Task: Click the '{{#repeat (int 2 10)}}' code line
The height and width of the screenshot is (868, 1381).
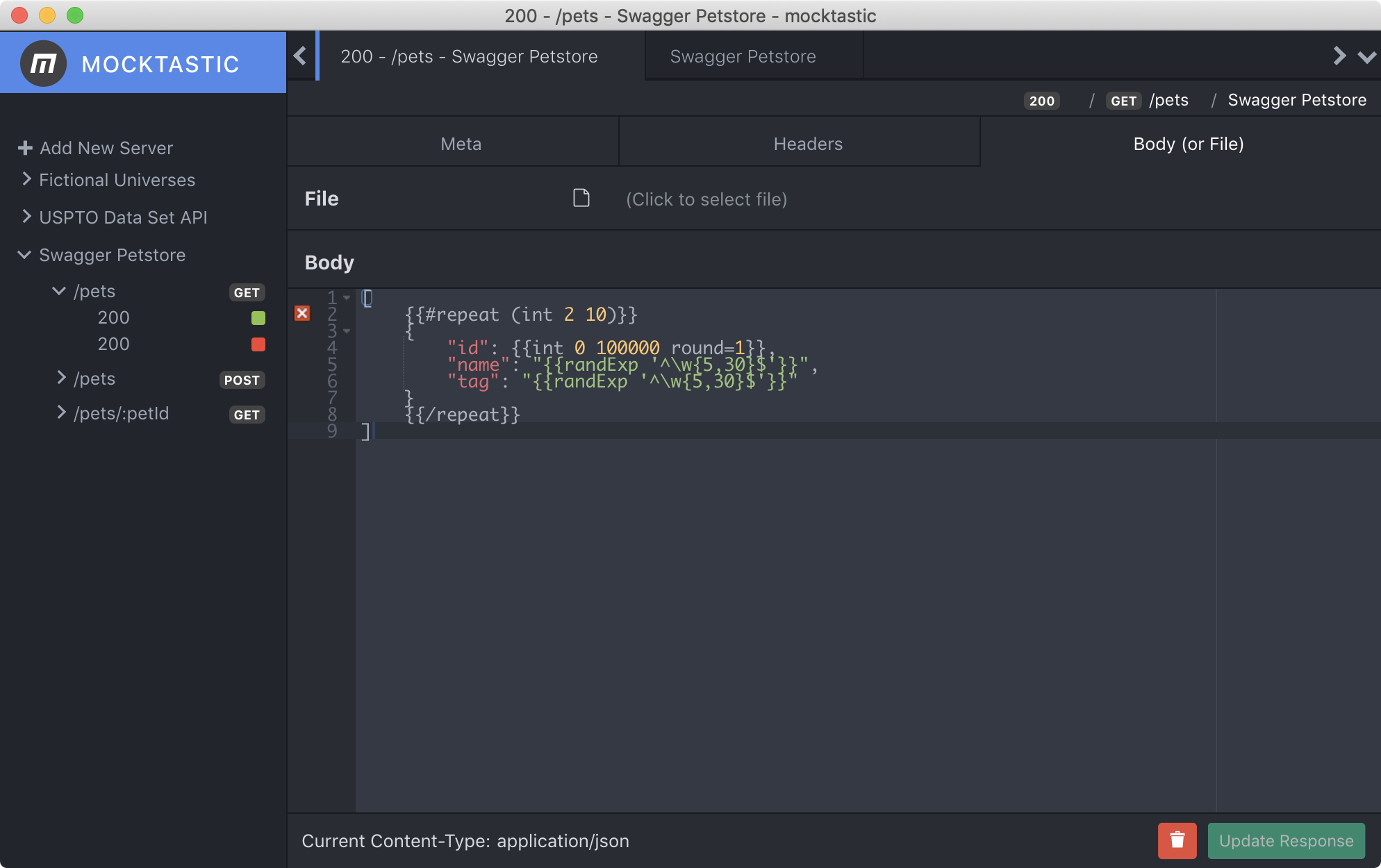Action: (x=521, y=315)
